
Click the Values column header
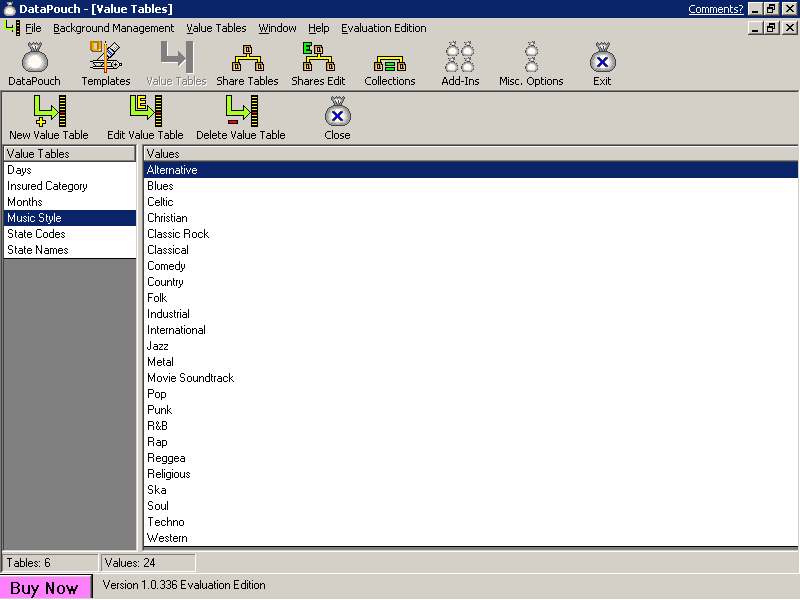click(470, 154)
